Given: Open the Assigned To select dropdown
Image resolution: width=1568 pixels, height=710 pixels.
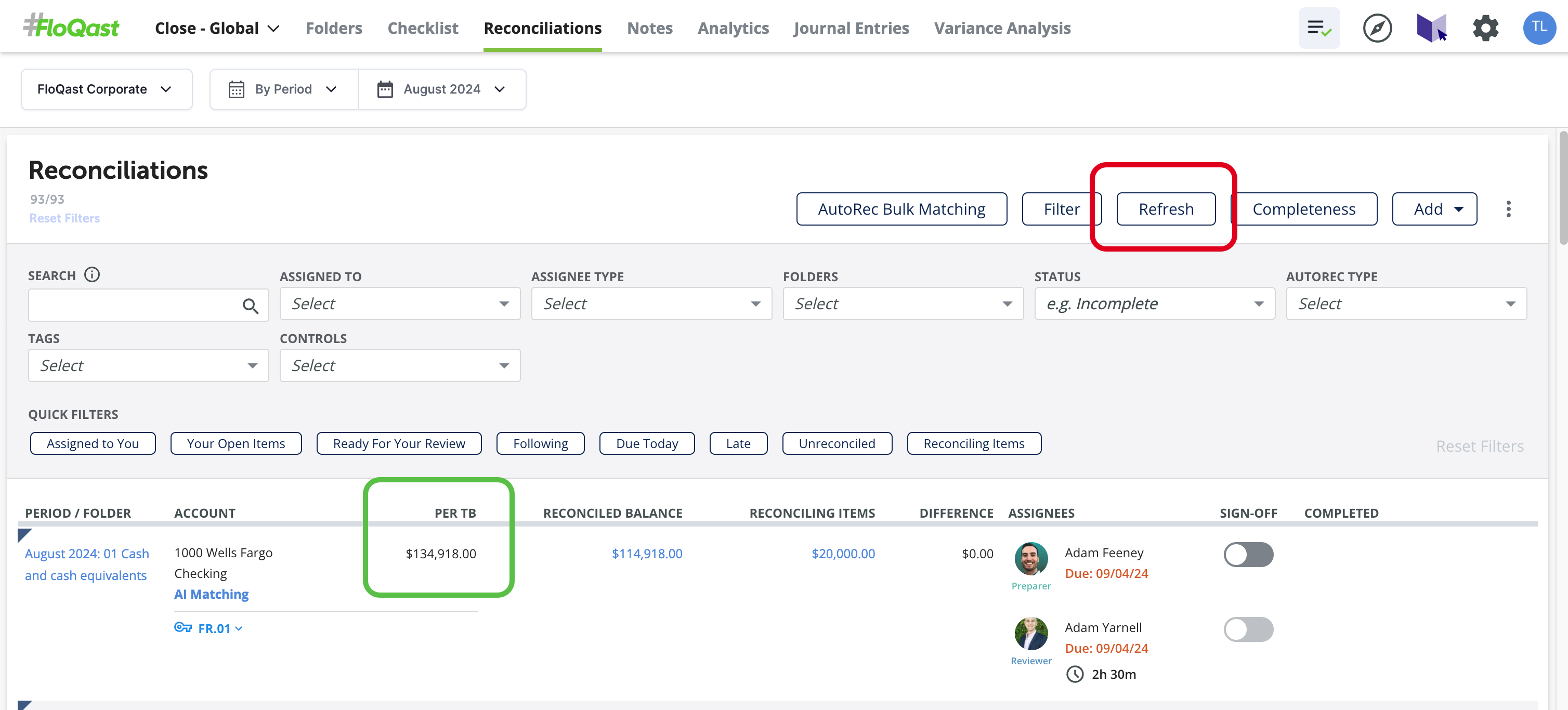Looking at the screenshot, I should pos(400,304).
